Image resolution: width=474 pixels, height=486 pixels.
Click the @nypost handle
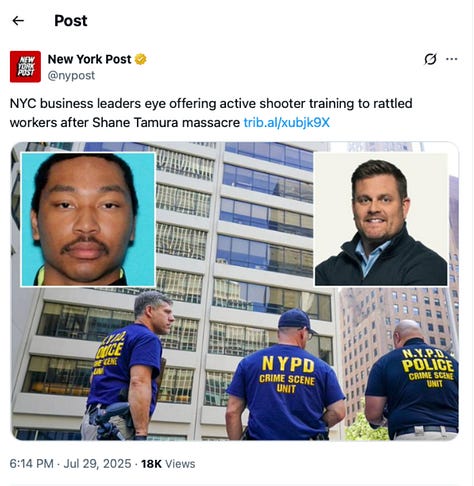pos(71,76)
